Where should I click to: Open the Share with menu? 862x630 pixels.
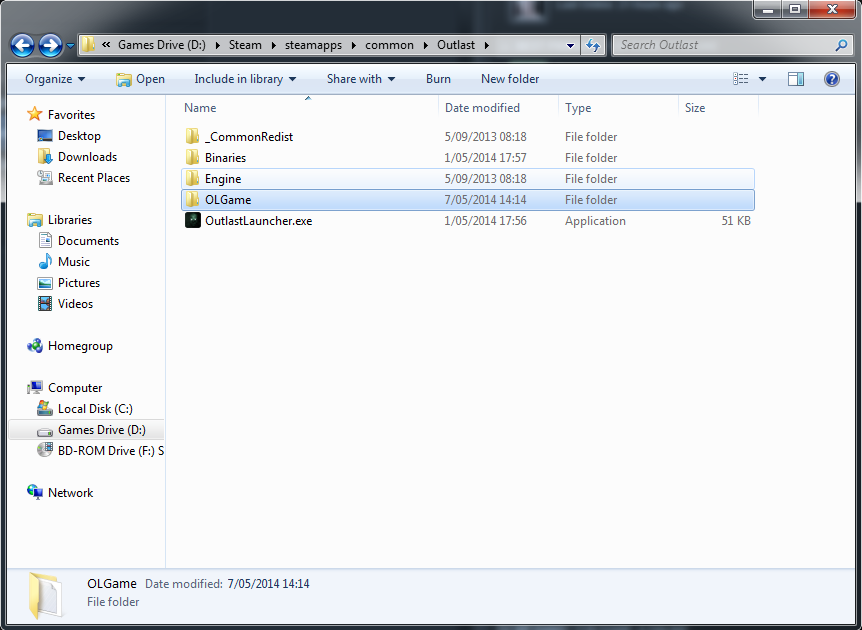coord(361,79)
